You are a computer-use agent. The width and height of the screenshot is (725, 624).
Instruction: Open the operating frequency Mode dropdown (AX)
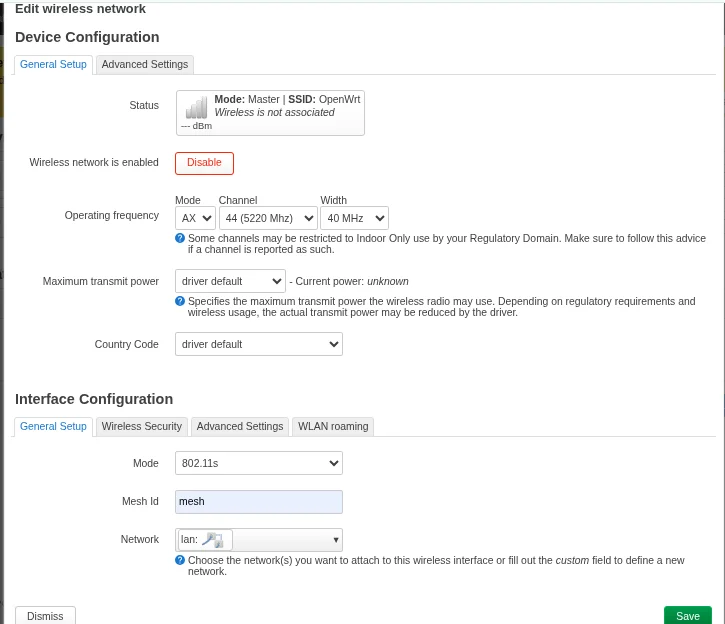(x=196, y=218)
